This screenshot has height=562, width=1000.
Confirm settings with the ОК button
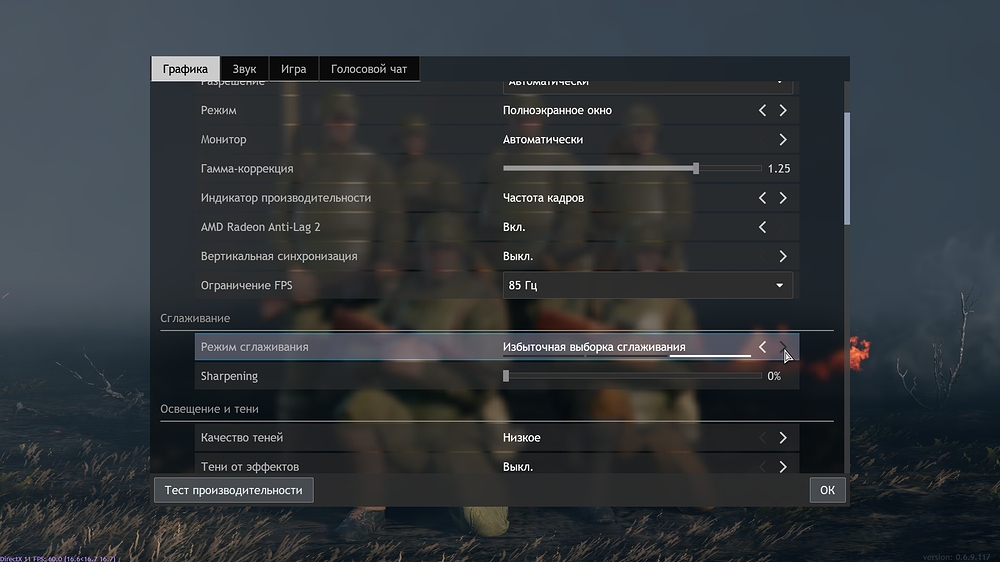pos(827,490)
